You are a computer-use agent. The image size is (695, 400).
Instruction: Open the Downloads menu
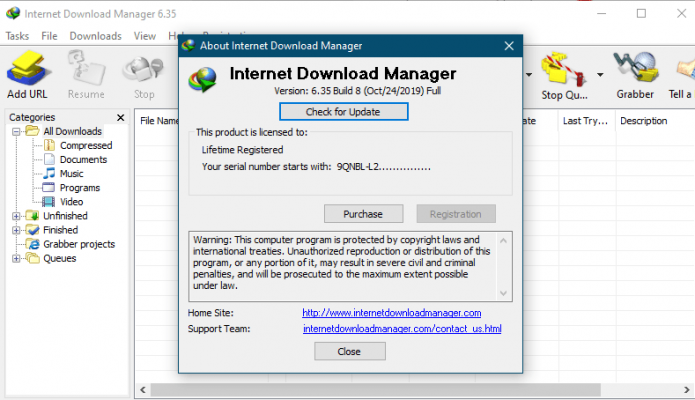[96, 36]
